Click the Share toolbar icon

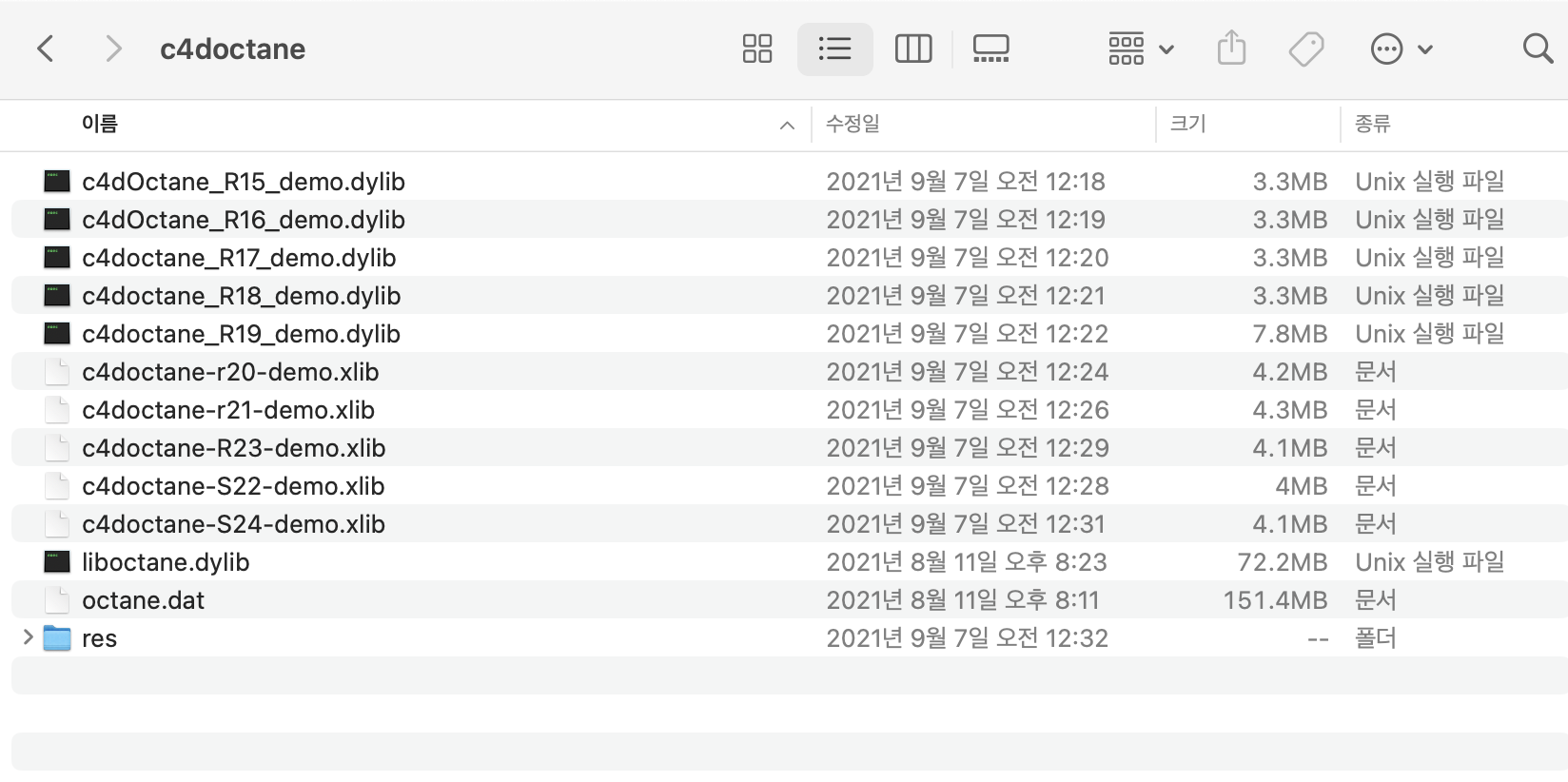click(x=1231, y=49)
